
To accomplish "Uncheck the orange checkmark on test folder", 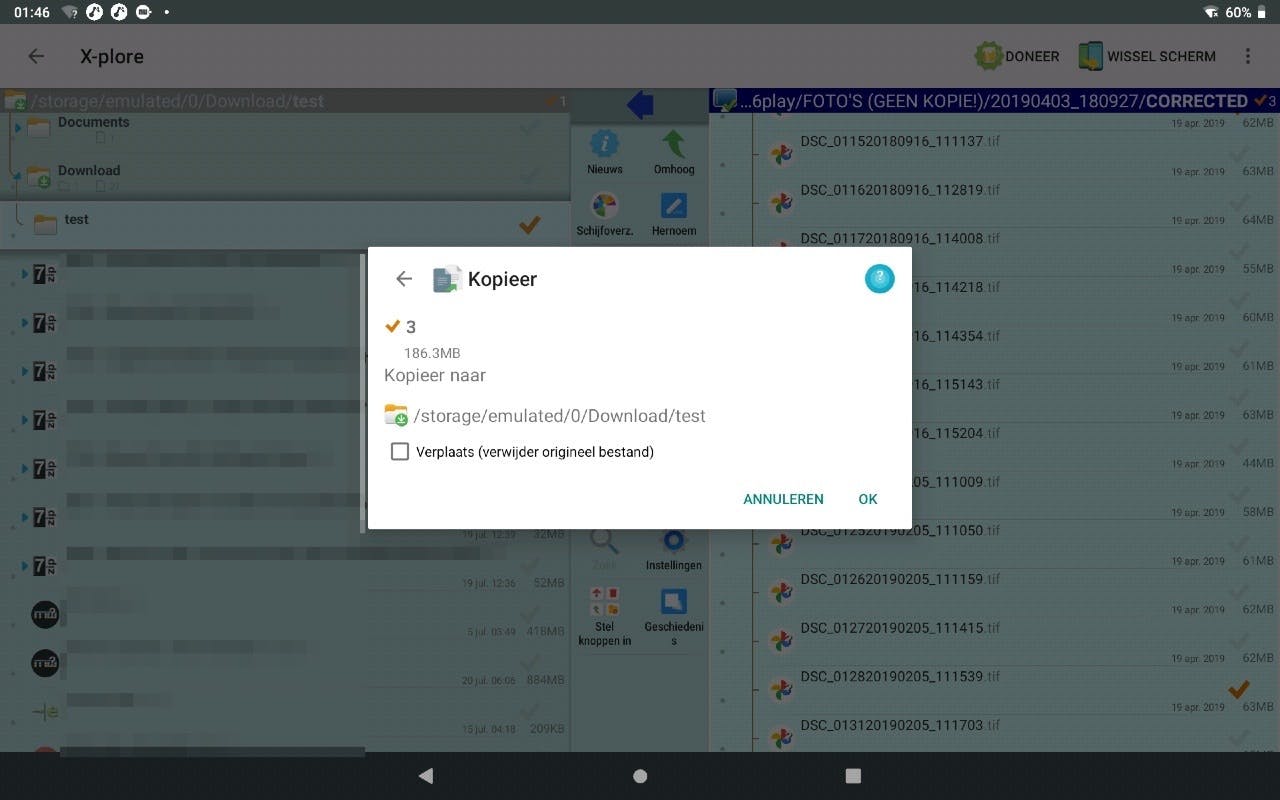I will (530, 225).
